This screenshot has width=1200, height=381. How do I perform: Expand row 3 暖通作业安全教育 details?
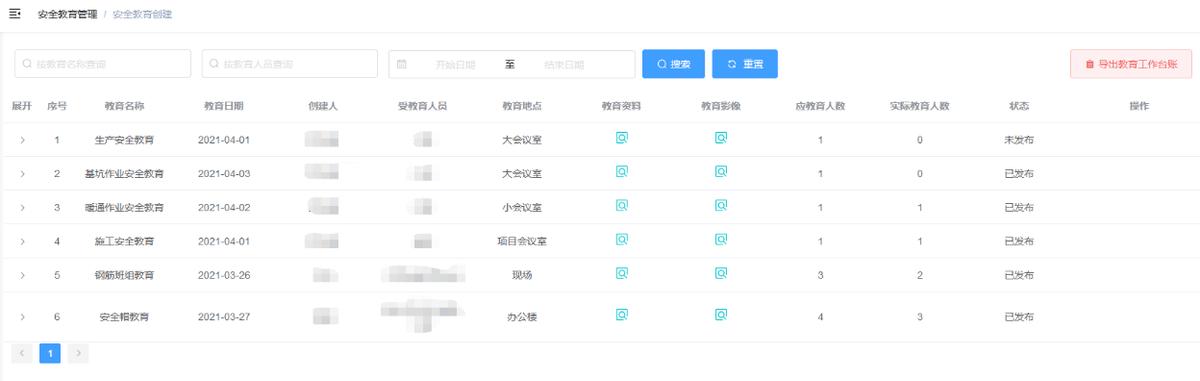[x=22, y=208]
